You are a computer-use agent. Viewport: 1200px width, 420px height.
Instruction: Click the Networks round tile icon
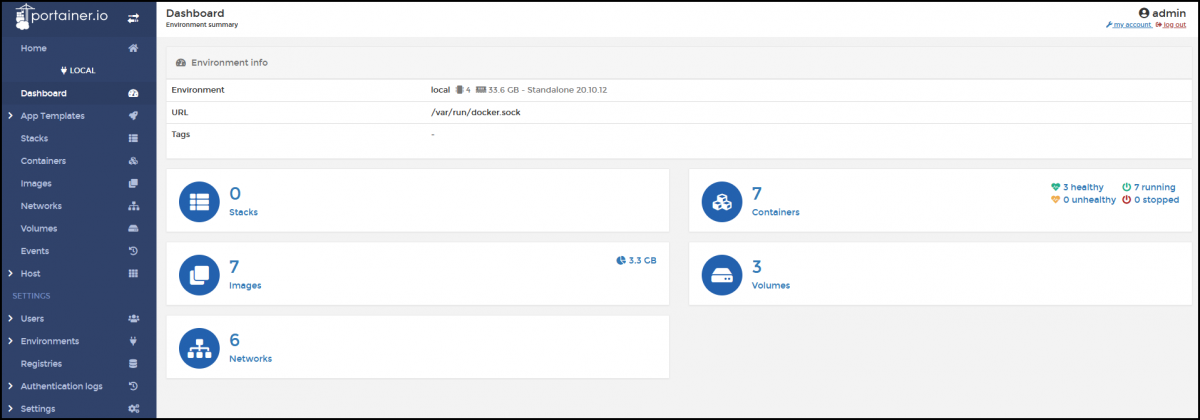tap(198, 347)
